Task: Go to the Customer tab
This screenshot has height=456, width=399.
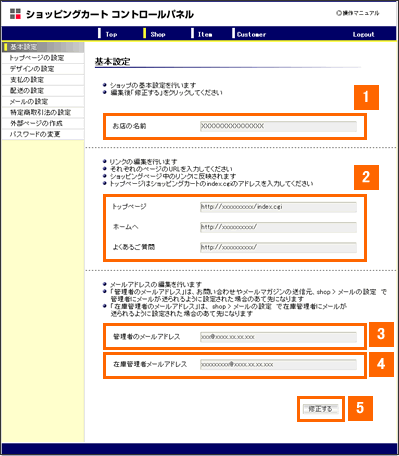Action: [251, 34]
